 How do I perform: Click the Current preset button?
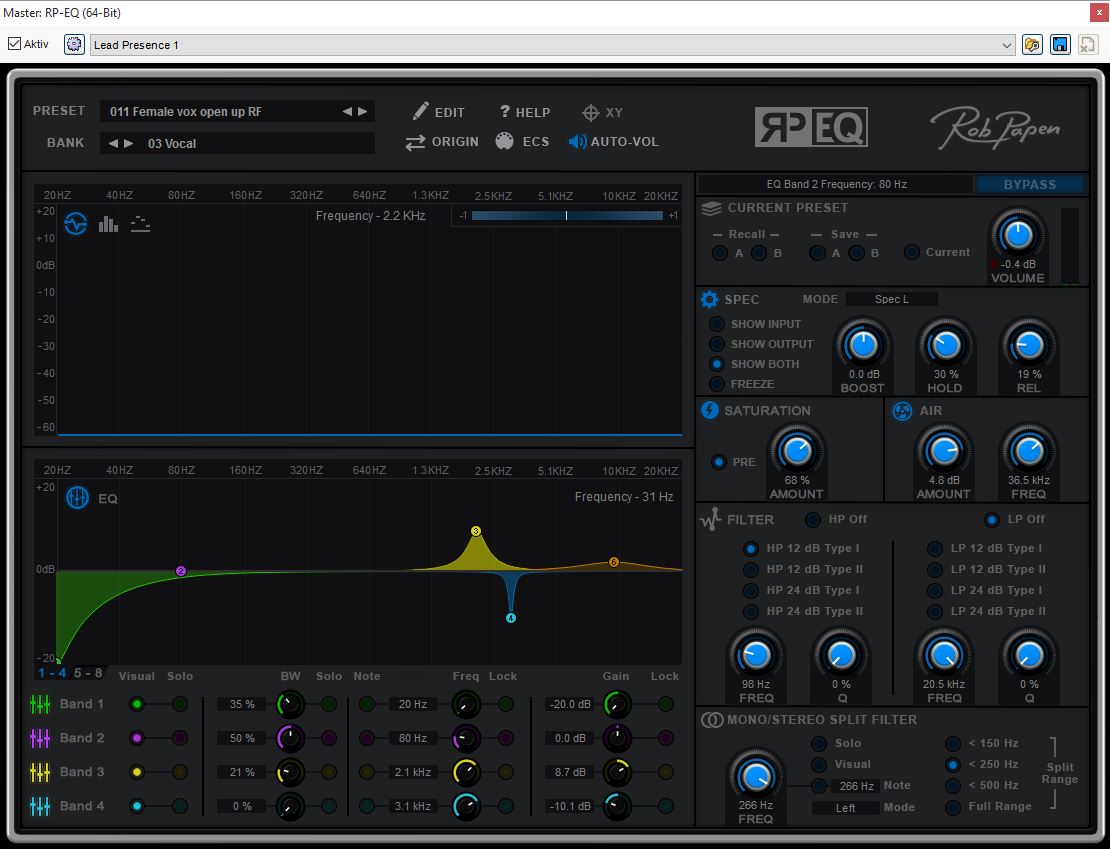tap(912, 252)
